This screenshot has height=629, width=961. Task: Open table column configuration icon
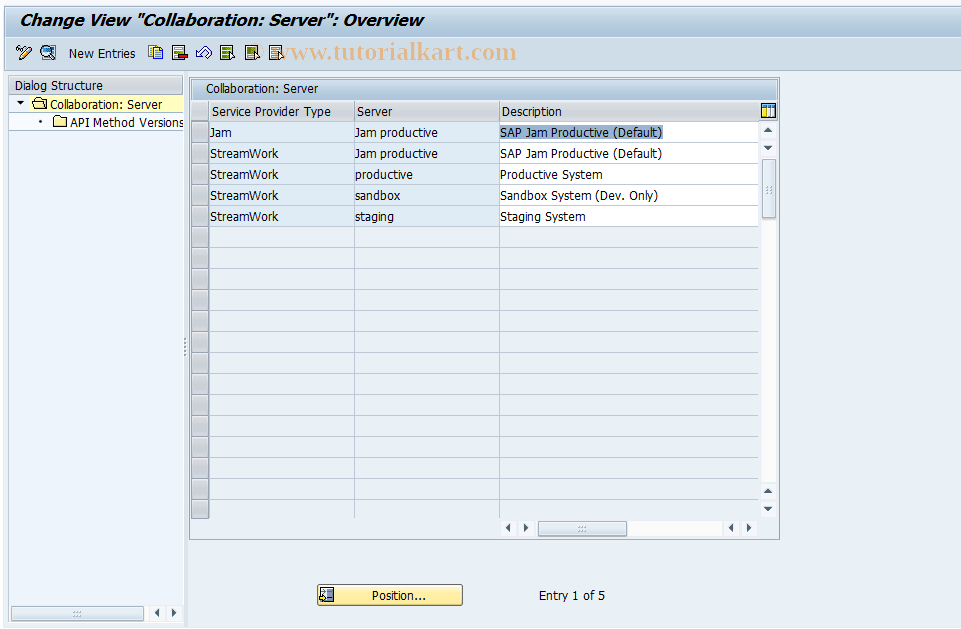pos(768,111)
